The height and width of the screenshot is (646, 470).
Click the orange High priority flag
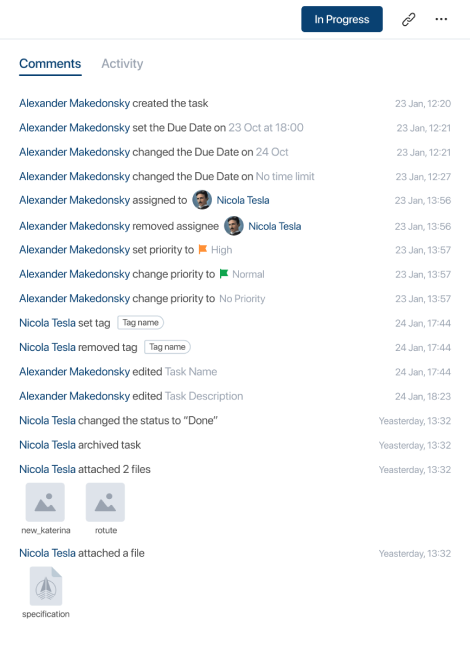tap(203, 249)
